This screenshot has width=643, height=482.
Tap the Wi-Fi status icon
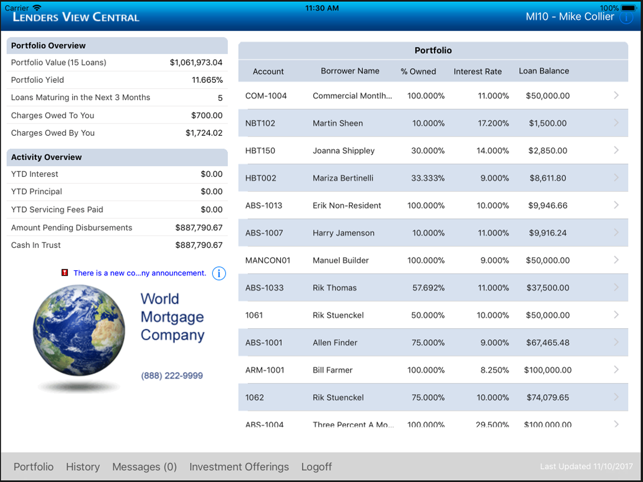click(x=37, y=8)
